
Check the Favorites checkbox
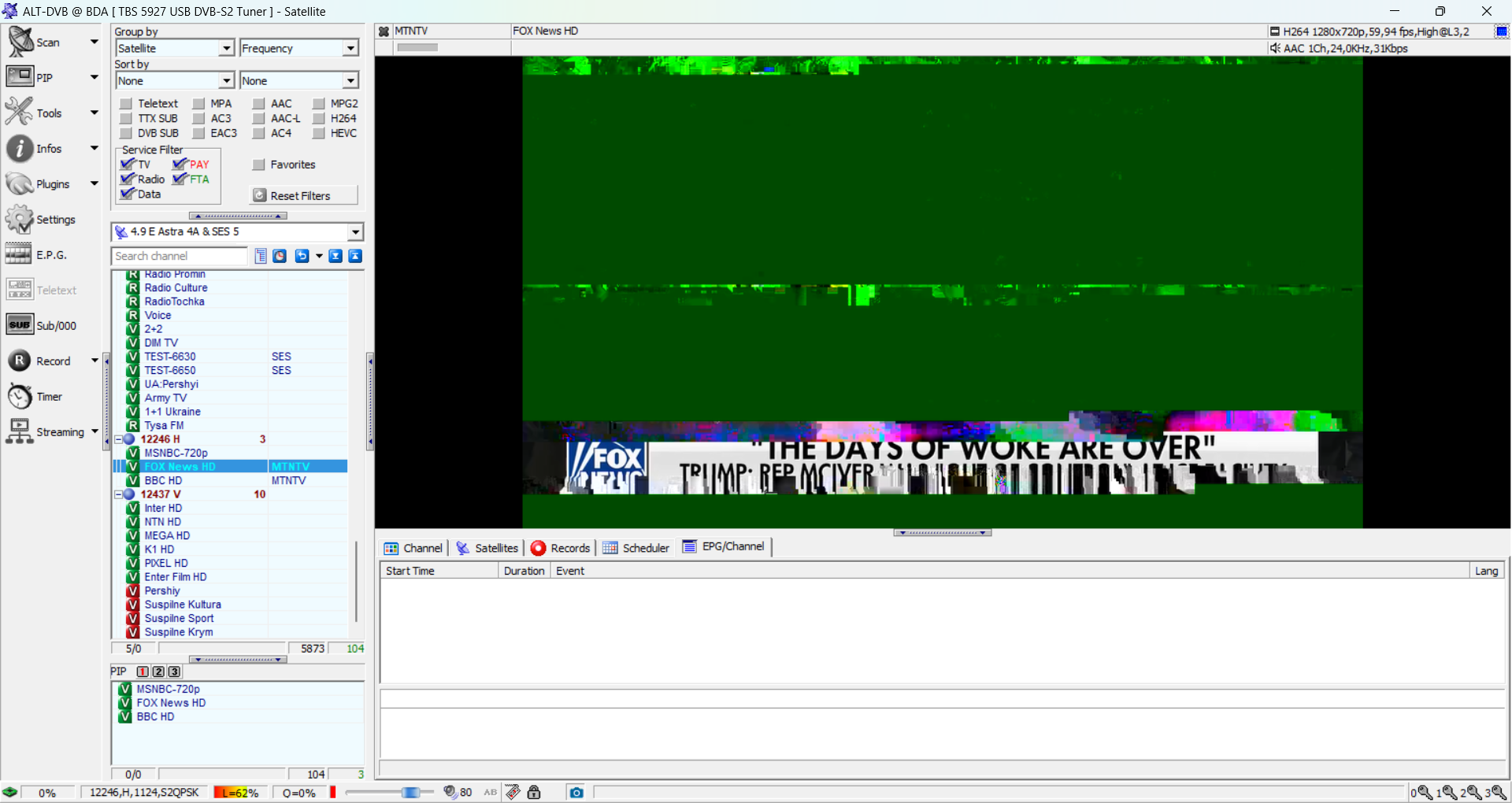[259, 165]
